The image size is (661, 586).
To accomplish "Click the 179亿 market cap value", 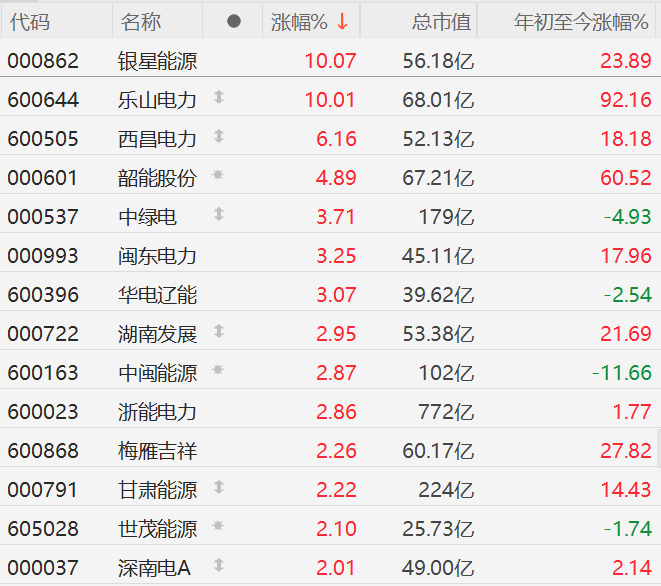I will click(446, 217).
